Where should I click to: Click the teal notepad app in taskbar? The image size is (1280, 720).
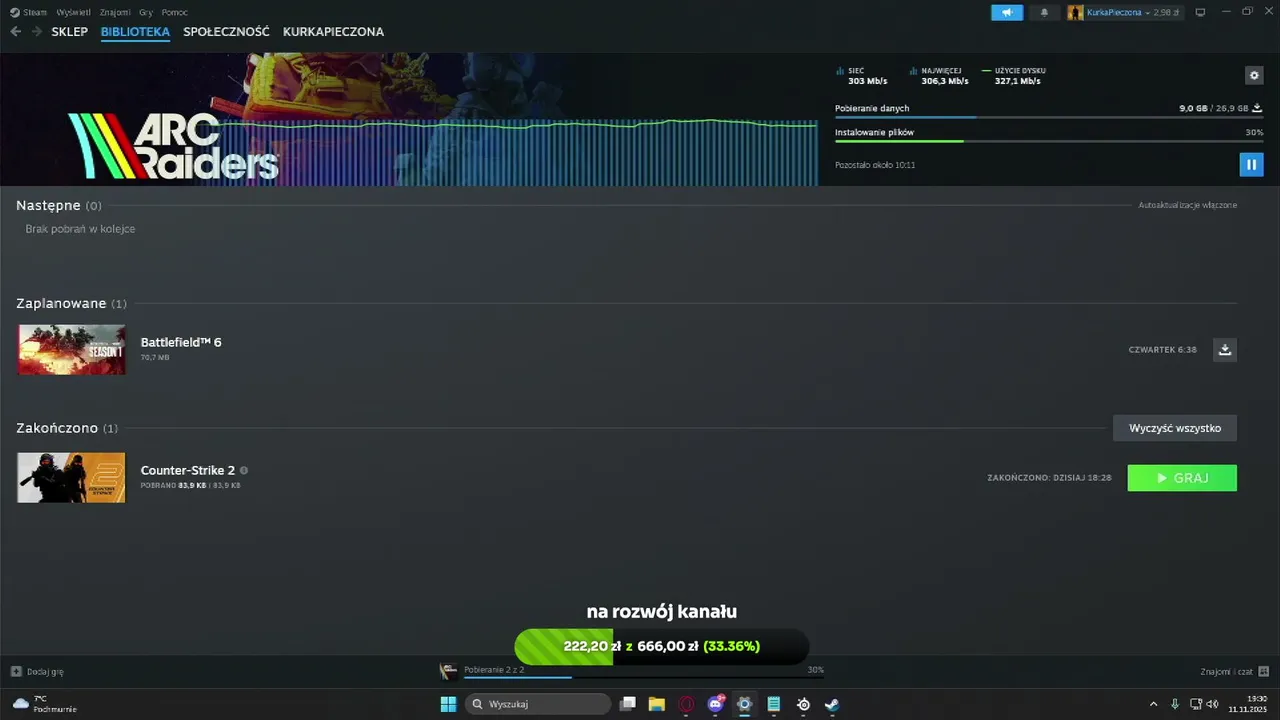pos(774,704)
